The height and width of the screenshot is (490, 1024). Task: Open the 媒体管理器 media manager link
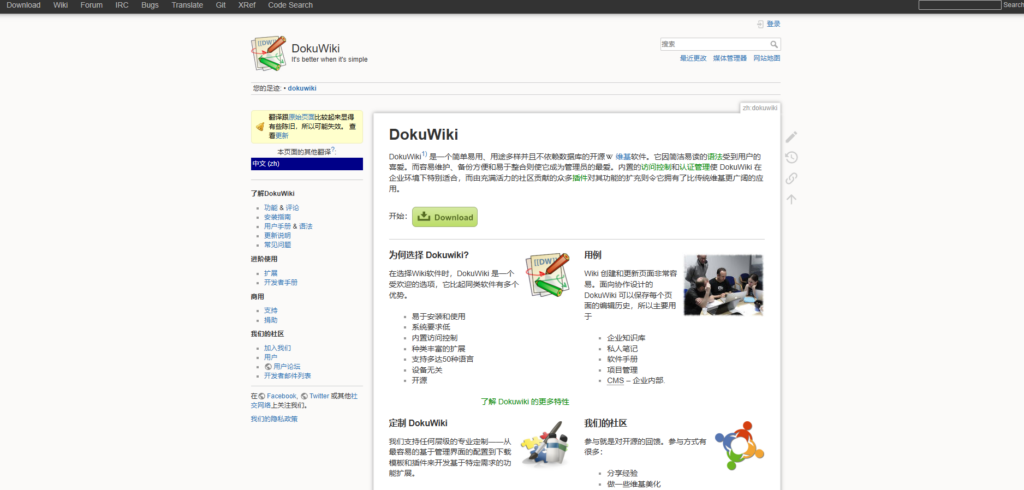729,58
